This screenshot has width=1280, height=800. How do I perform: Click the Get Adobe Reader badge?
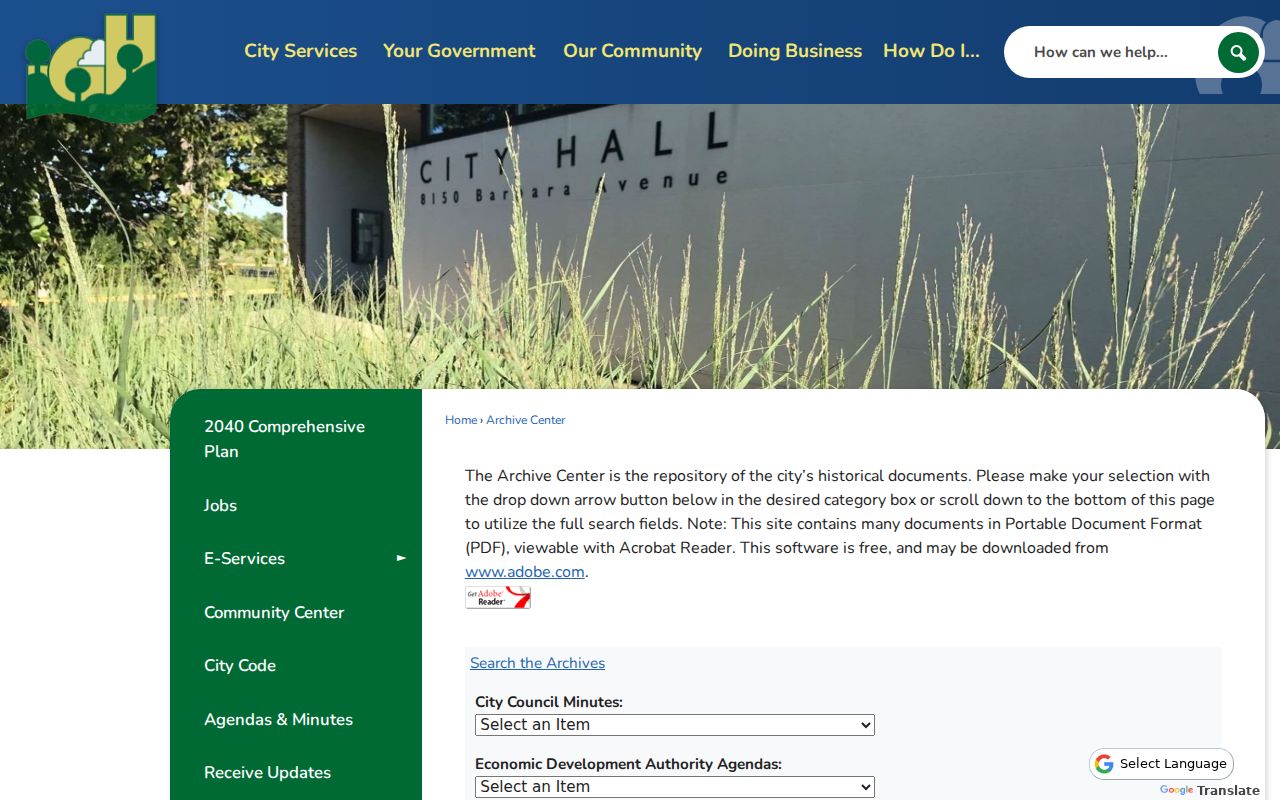(498, 598)
